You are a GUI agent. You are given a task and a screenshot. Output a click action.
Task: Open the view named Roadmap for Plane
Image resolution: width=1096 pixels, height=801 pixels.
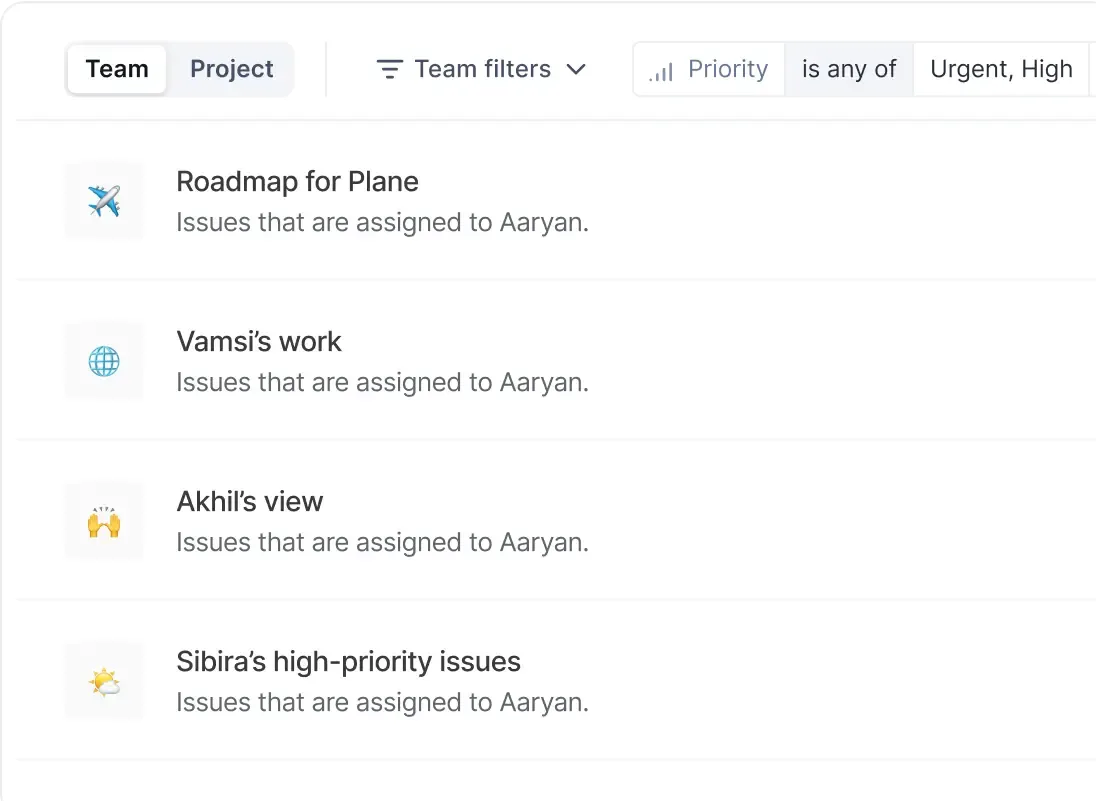point(297,182)
